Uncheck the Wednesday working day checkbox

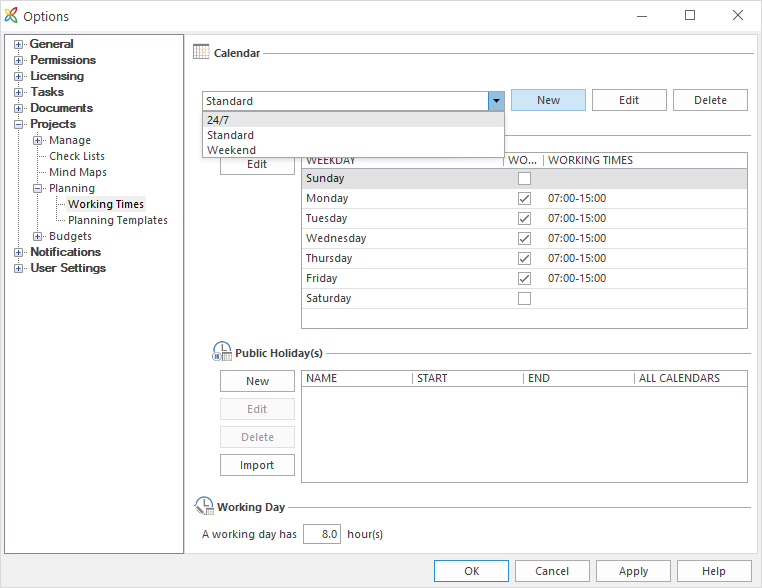coord(524,238)
